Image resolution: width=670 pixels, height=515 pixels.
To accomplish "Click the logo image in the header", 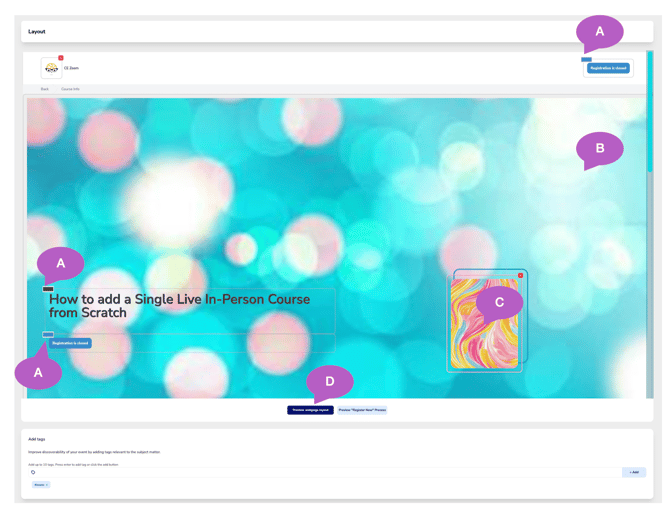I will pyautogui.click(x=50, y=68).
